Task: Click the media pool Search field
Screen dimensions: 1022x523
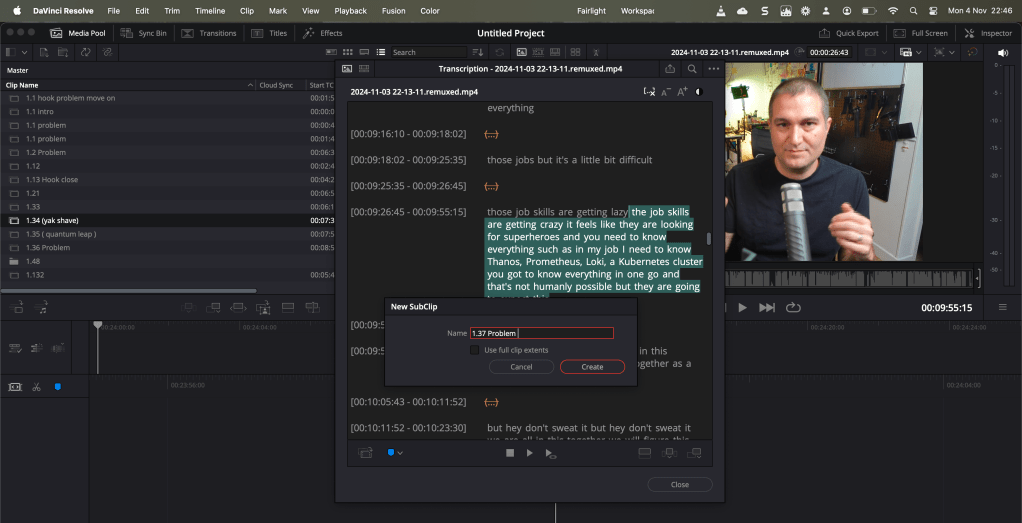Action: point(429,52)
